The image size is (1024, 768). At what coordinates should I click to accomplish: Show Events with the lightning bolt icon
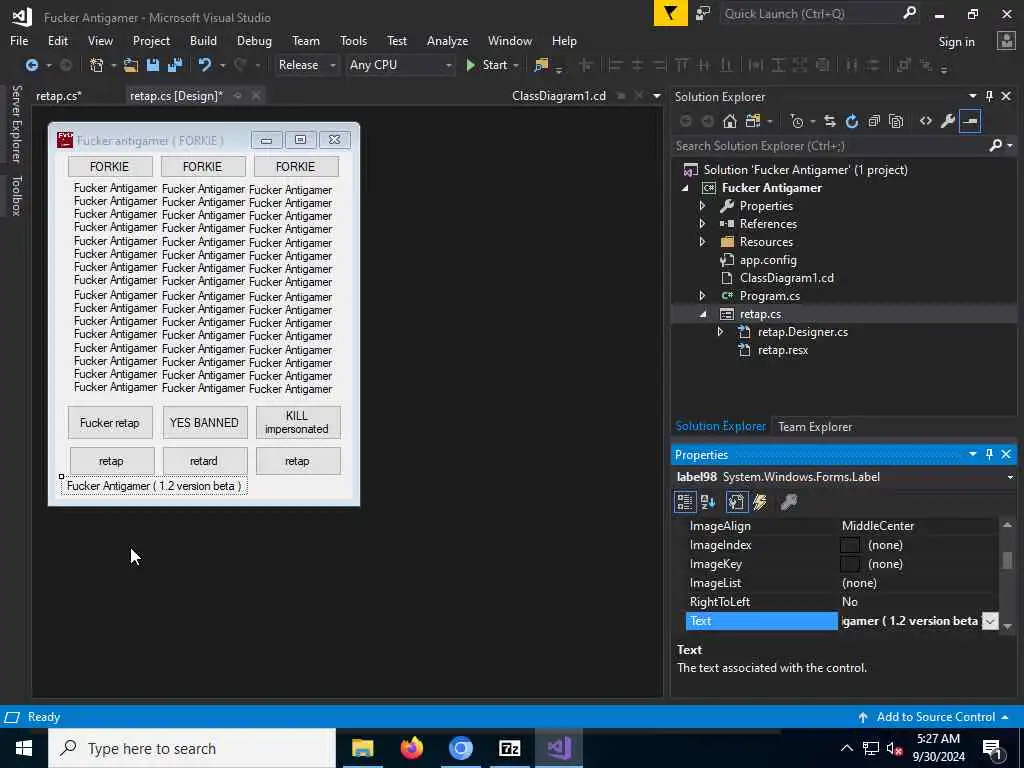pyautogui.click(x=760, y=502)
